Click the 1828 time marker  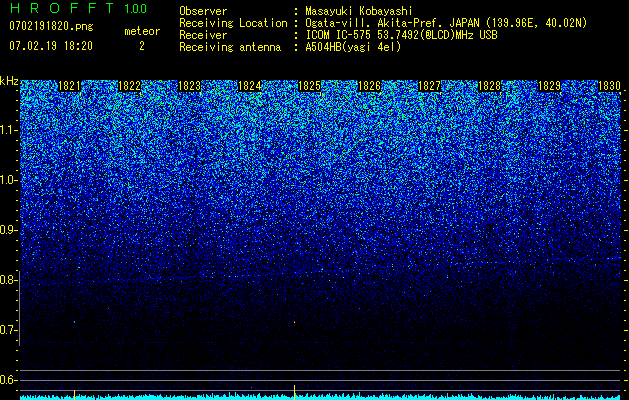click(490, 86)
